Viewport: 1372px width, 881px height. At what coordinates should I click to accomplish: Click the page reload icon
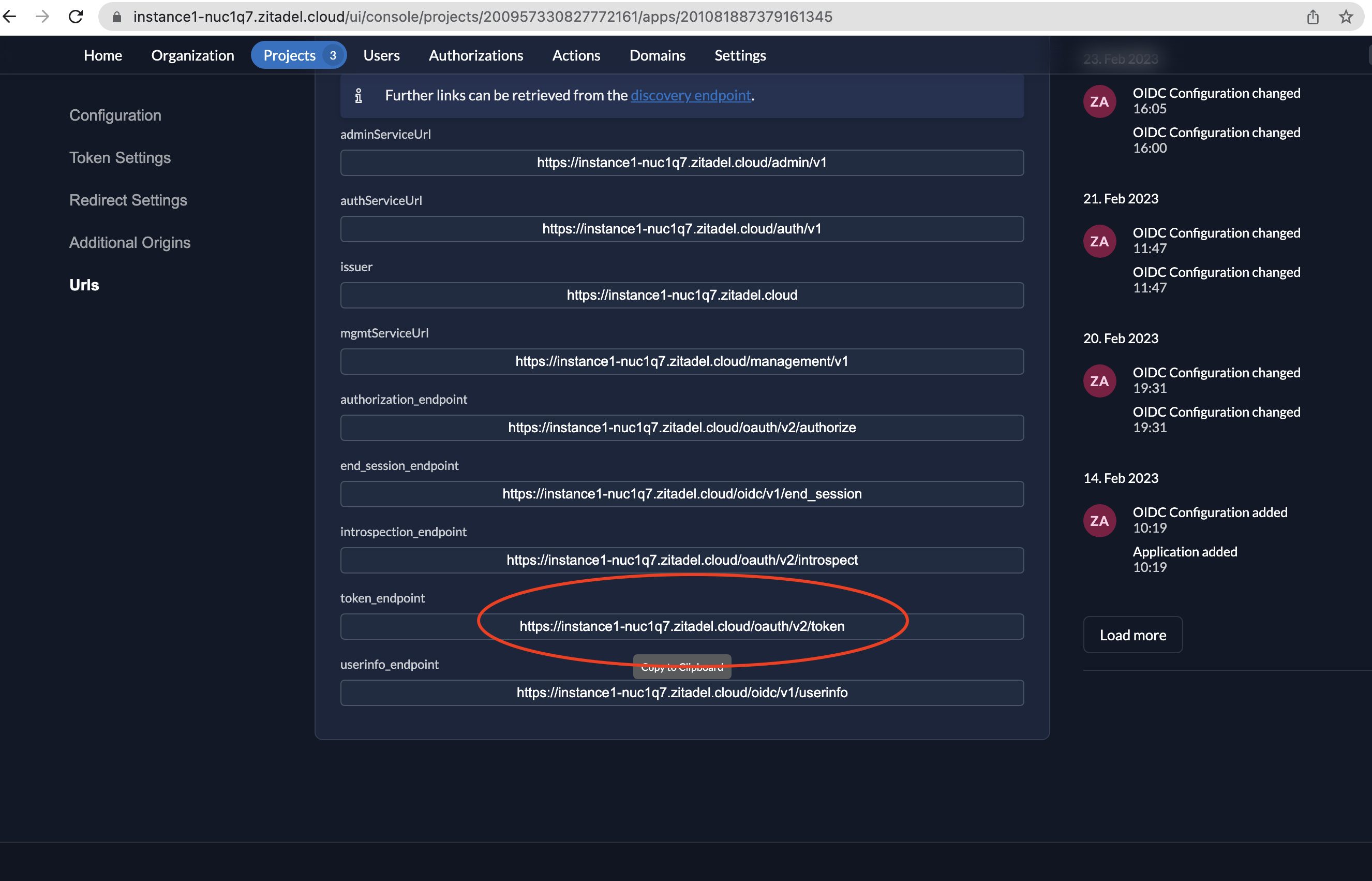point(76,17)
